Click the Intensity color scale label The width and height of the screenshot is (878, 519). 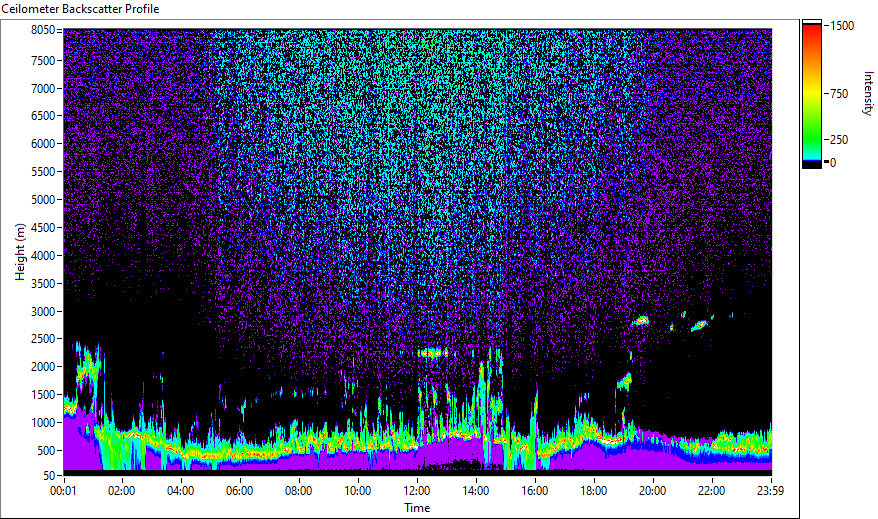(868, 93)
